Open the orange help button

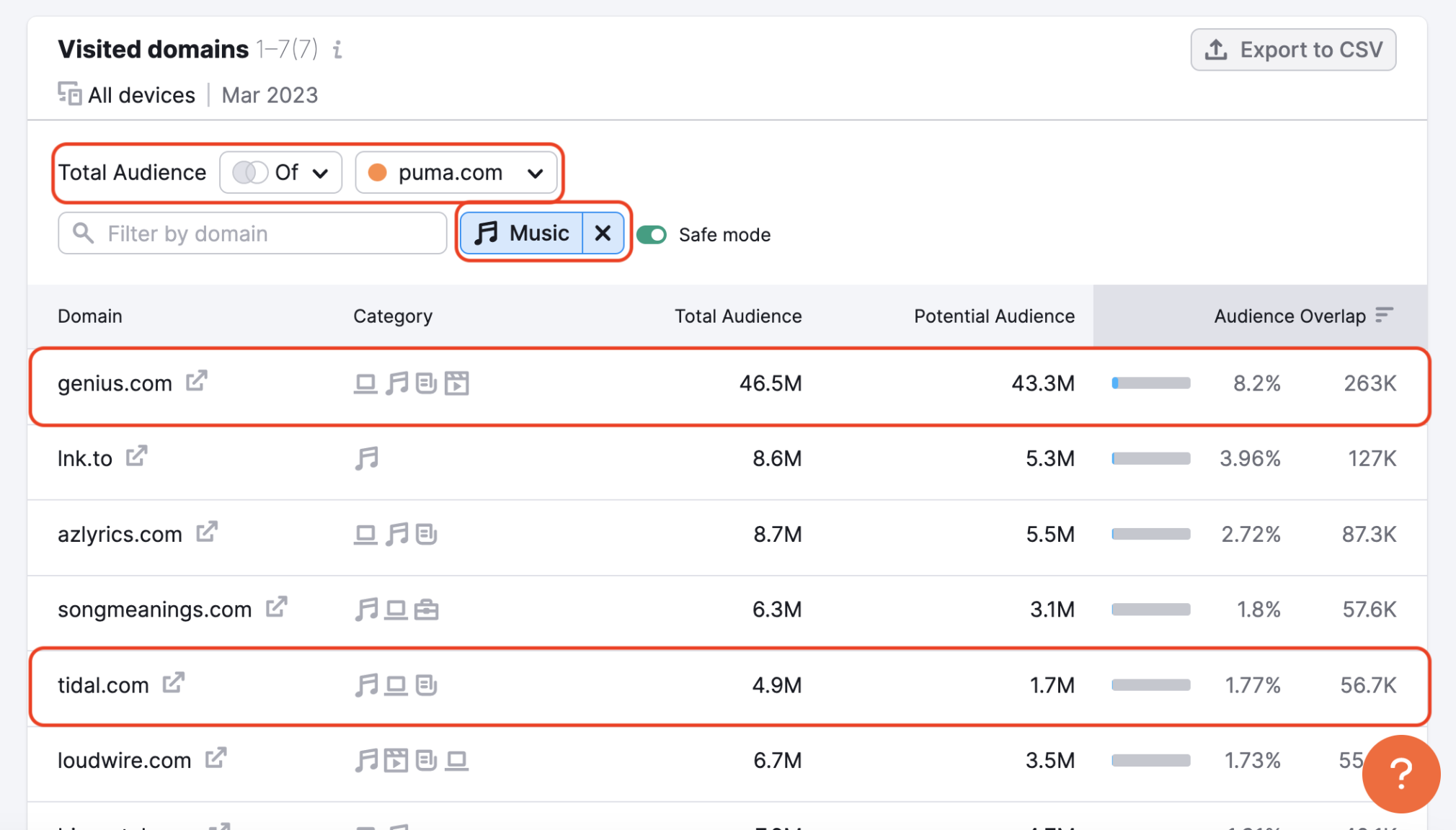click(1401, 775)
